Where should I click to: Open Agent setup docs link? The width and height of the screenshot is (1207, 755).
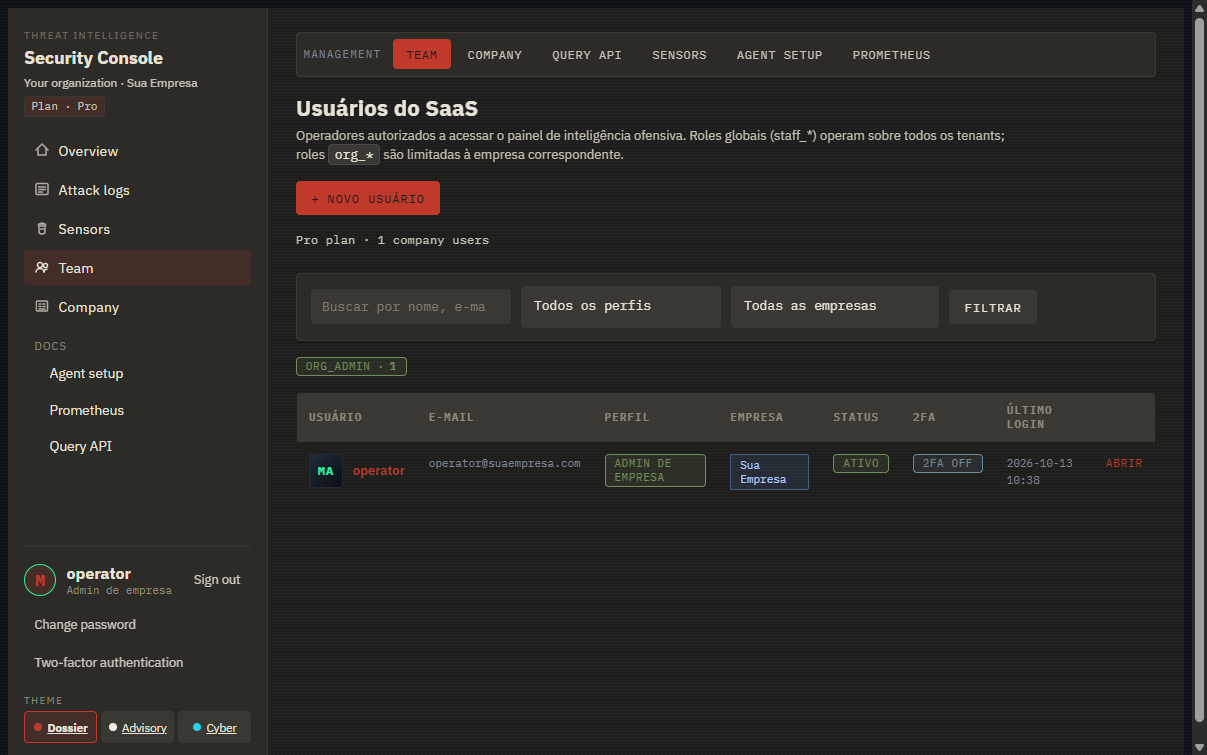tap(87, 373)
